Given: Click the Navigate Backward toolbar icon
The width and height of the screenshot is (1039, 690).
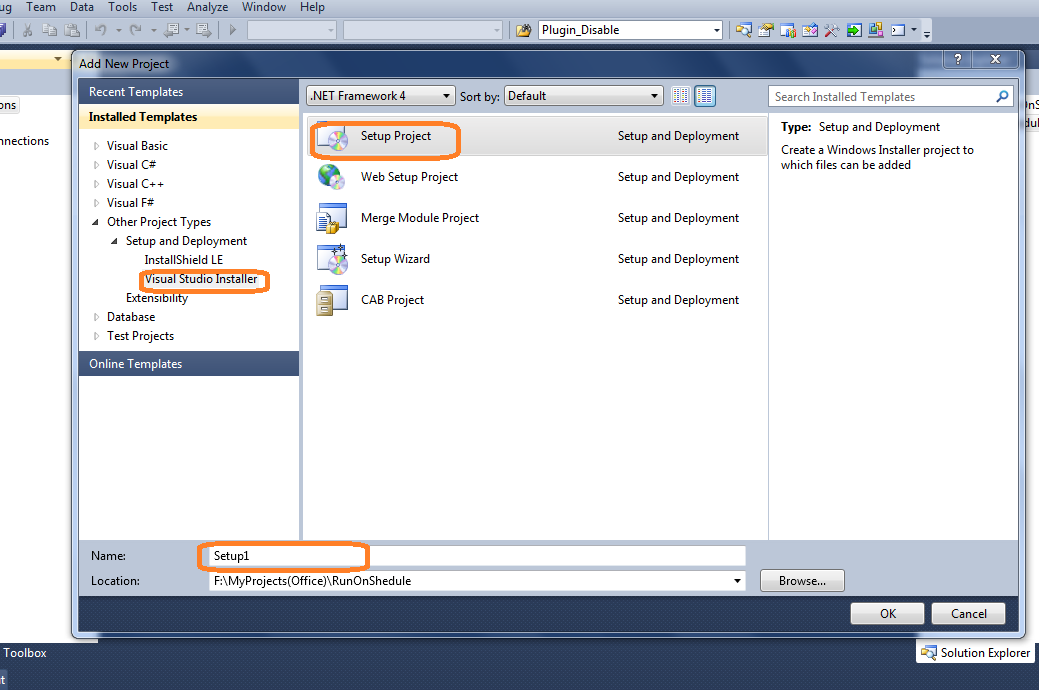Looking at the screenshot, I should (x=171, y=30).
